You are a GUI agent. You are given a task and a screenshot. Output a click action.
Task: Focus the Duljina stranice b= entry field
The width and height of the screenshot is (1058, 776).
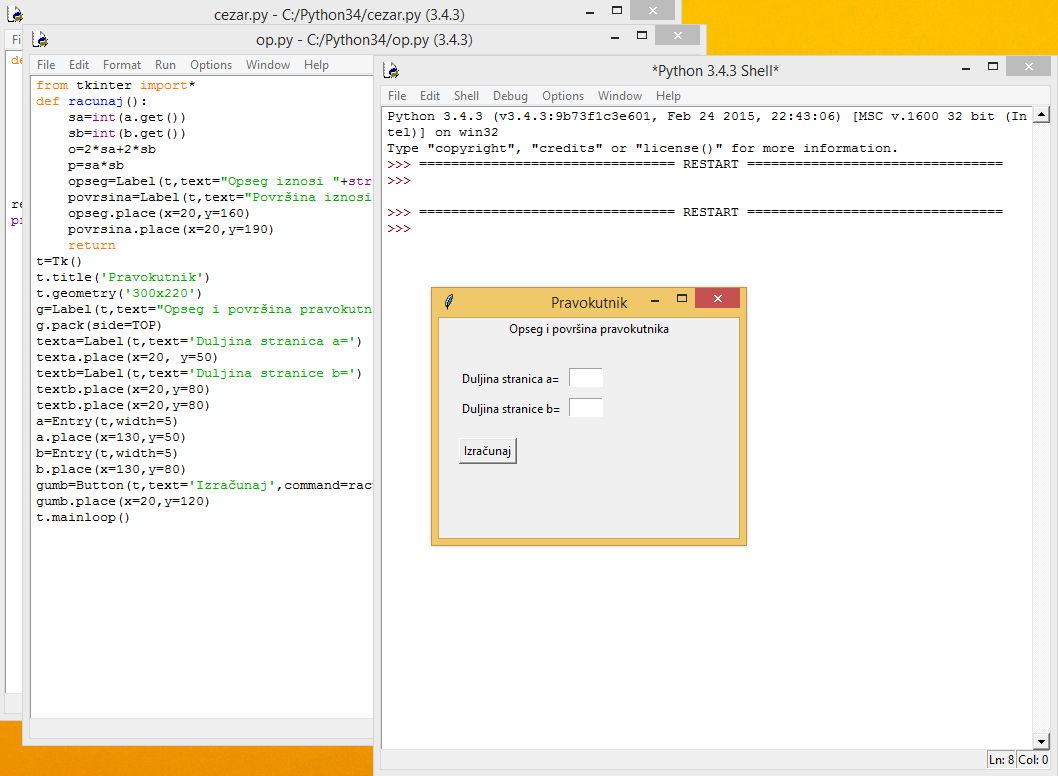tap(586, 408)
